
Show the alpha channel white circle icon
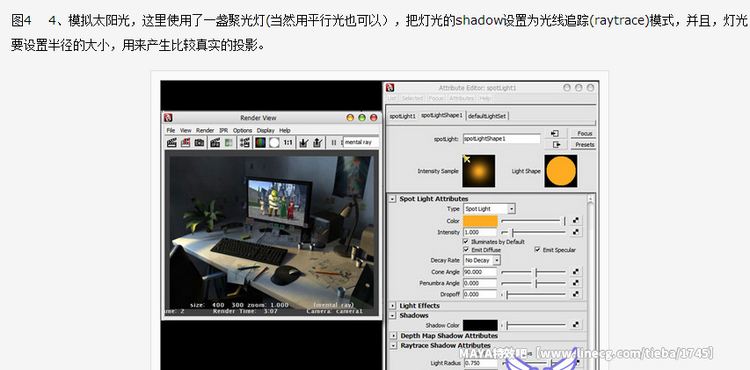tap(274, 142)
